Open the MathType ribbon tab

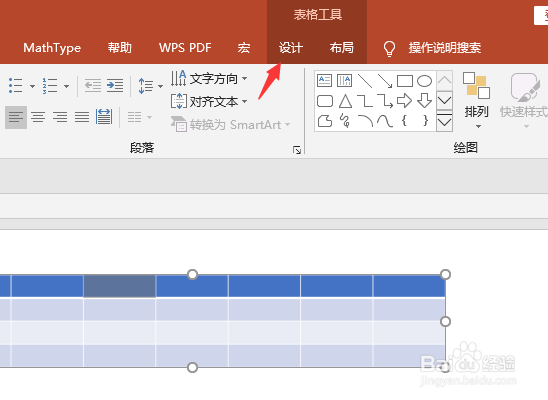point(52,48)
